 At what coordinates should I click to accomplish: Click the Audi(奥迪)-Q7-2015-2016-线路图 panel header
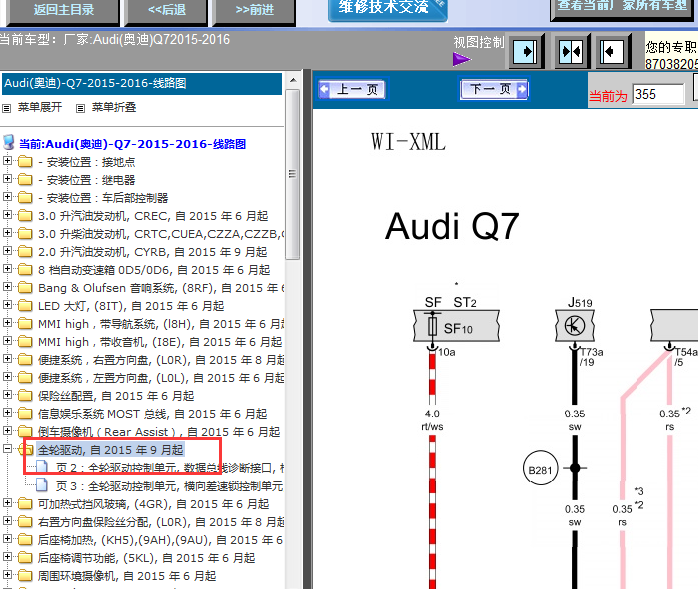(142, 84)
